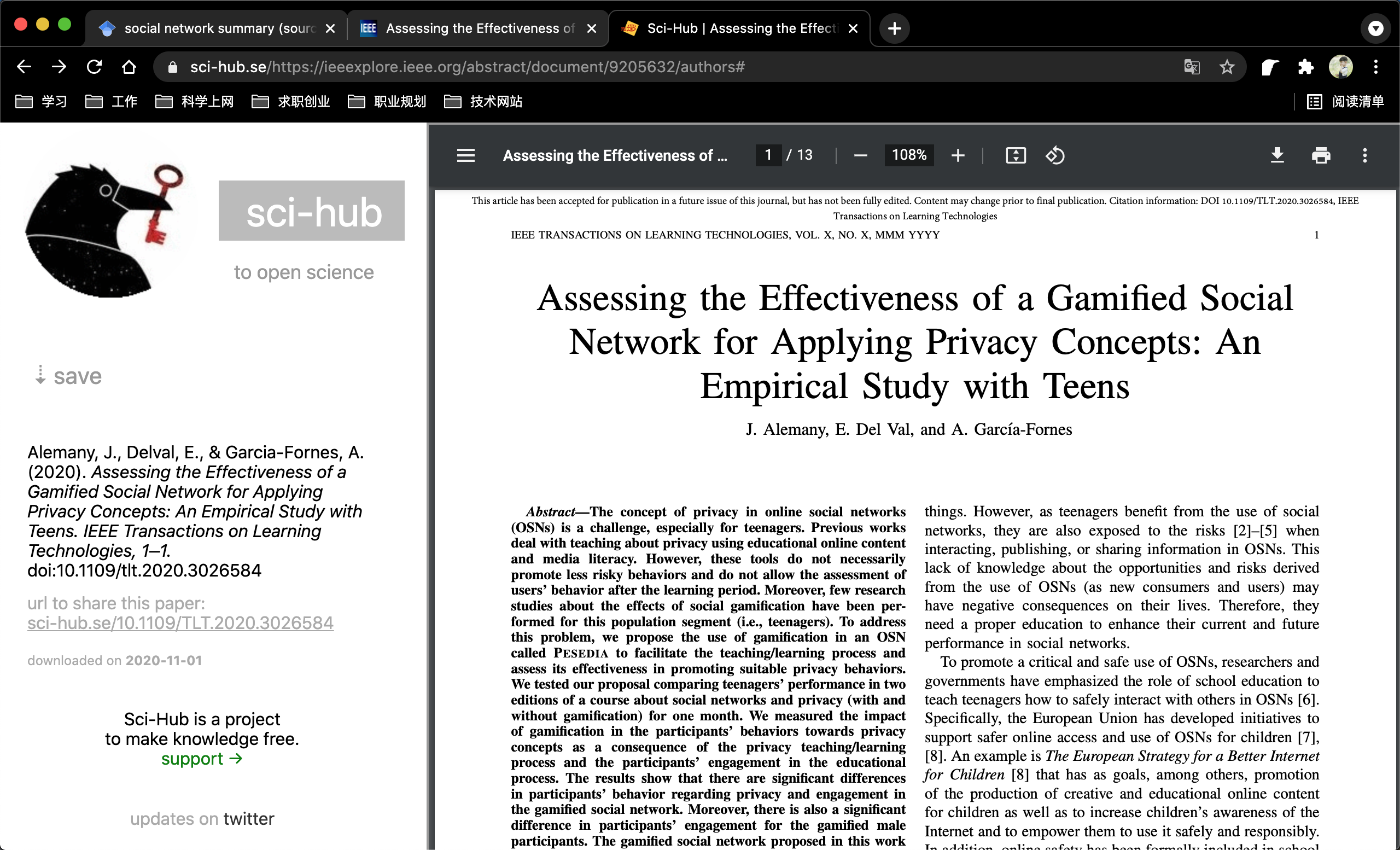The width and height of the screenshot is (1400, 850).
Task: Open the sci-hub.se share URL link
Action: pyautogui.click(x=180, y=624)
